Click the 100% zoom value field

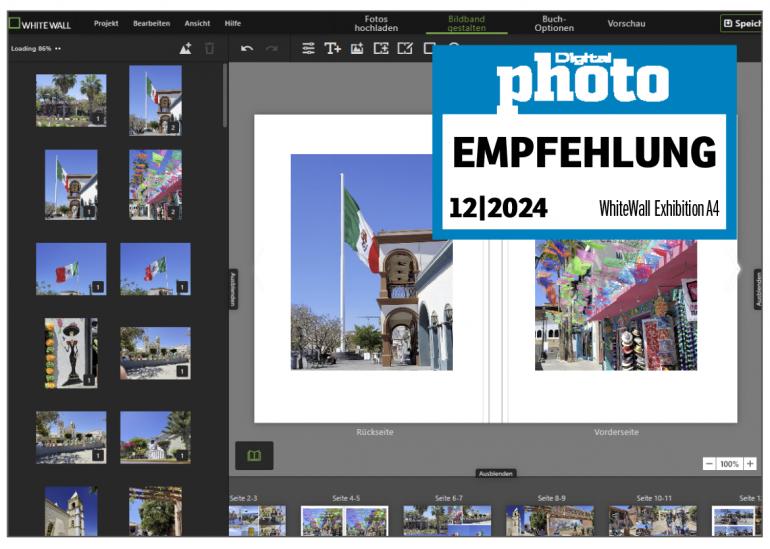tap(729, 464)
